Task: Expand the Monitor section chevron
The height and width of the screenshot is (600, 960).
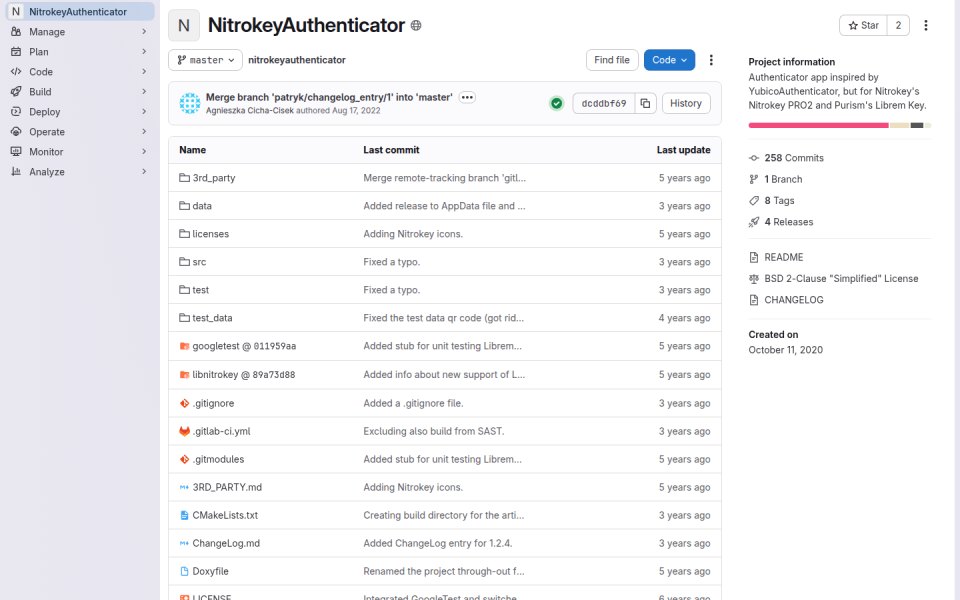Action: (x=144, y=152)
